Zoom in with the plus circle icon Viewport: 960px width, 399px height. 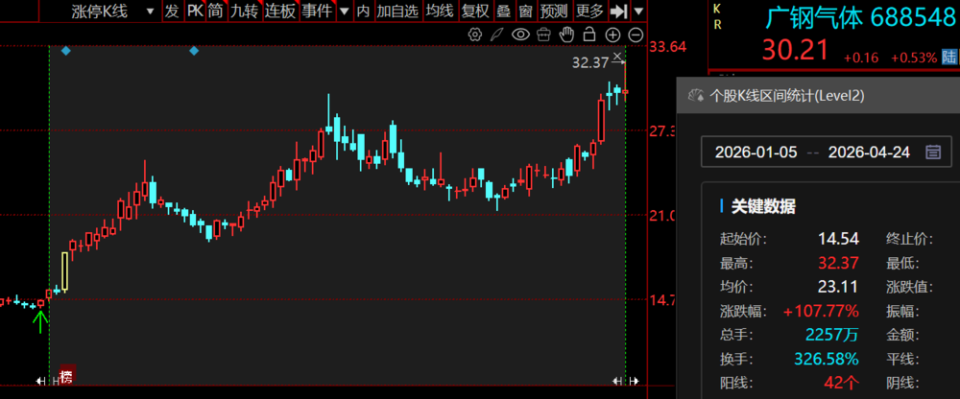613,35
